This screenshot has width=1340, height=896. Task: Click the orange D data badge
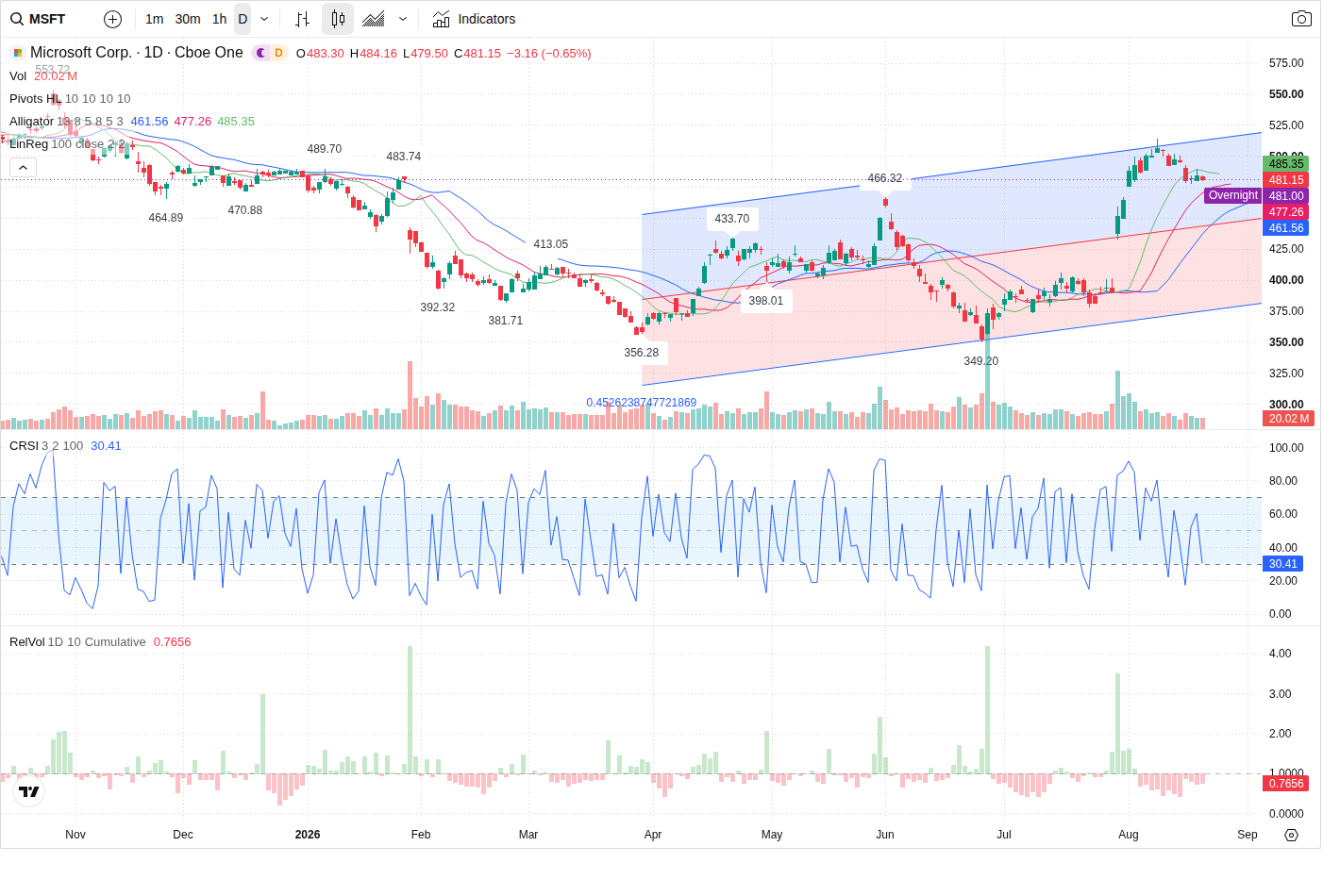(x=278, y=53)
